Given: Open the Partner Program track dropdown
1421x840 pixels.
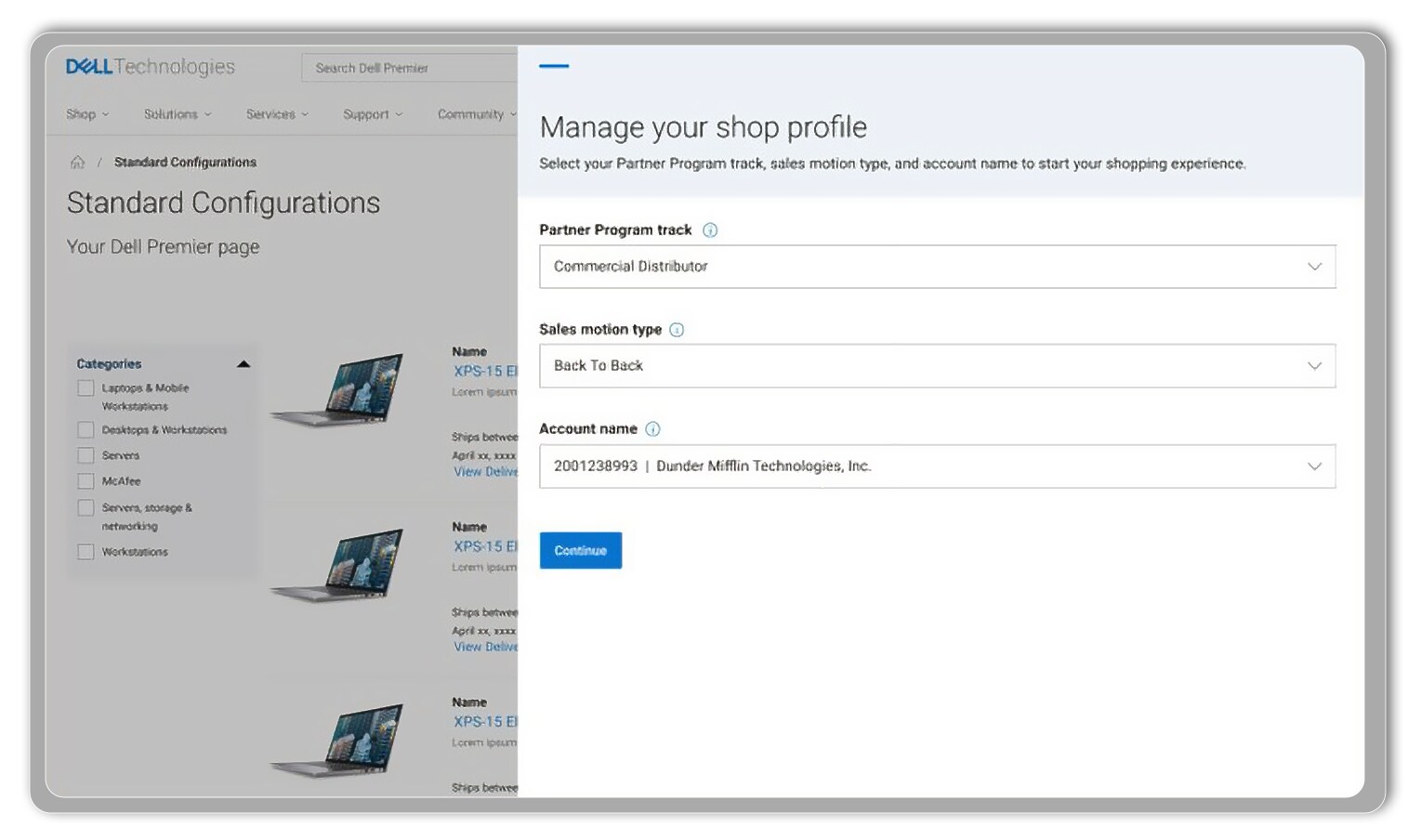Looking at the screenshot, I should click(937, 267).
